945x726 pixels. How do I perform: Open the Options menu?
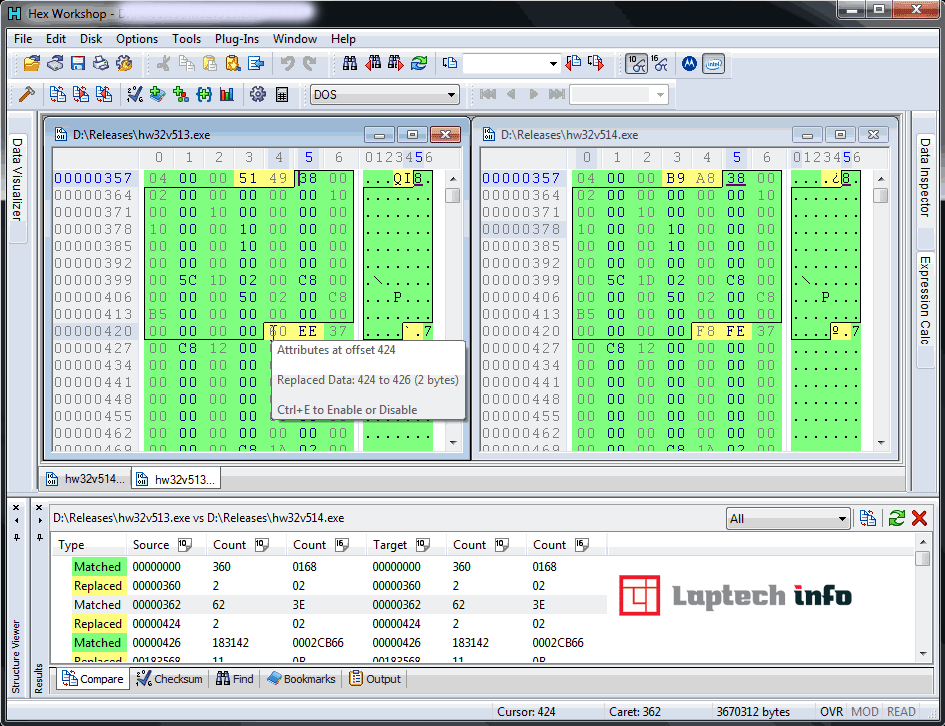(137, 39)
